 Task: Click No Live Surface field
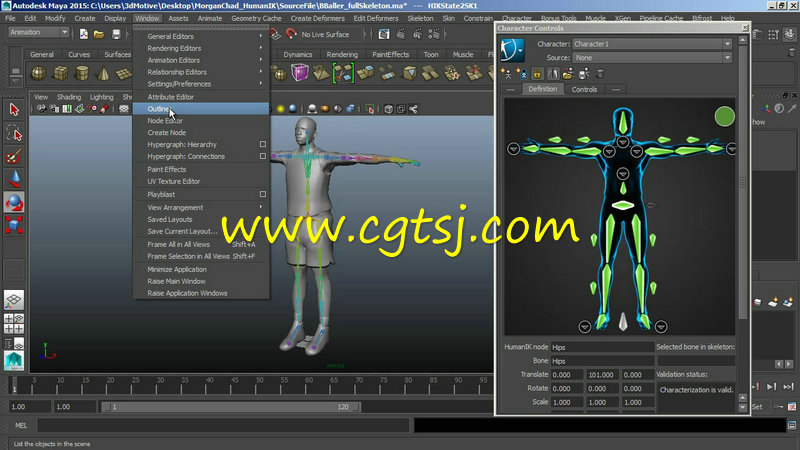coord(325,35)
